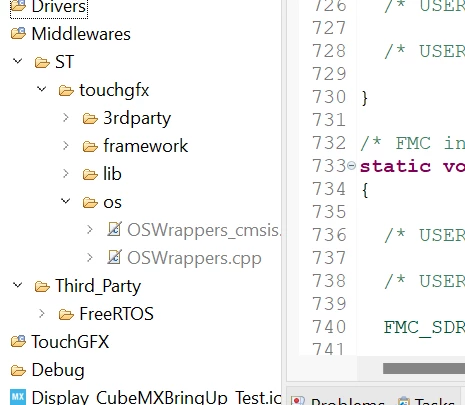Screen dimensions: 465x405
Task: Expand the framework folder
Action: coord(66,145)
